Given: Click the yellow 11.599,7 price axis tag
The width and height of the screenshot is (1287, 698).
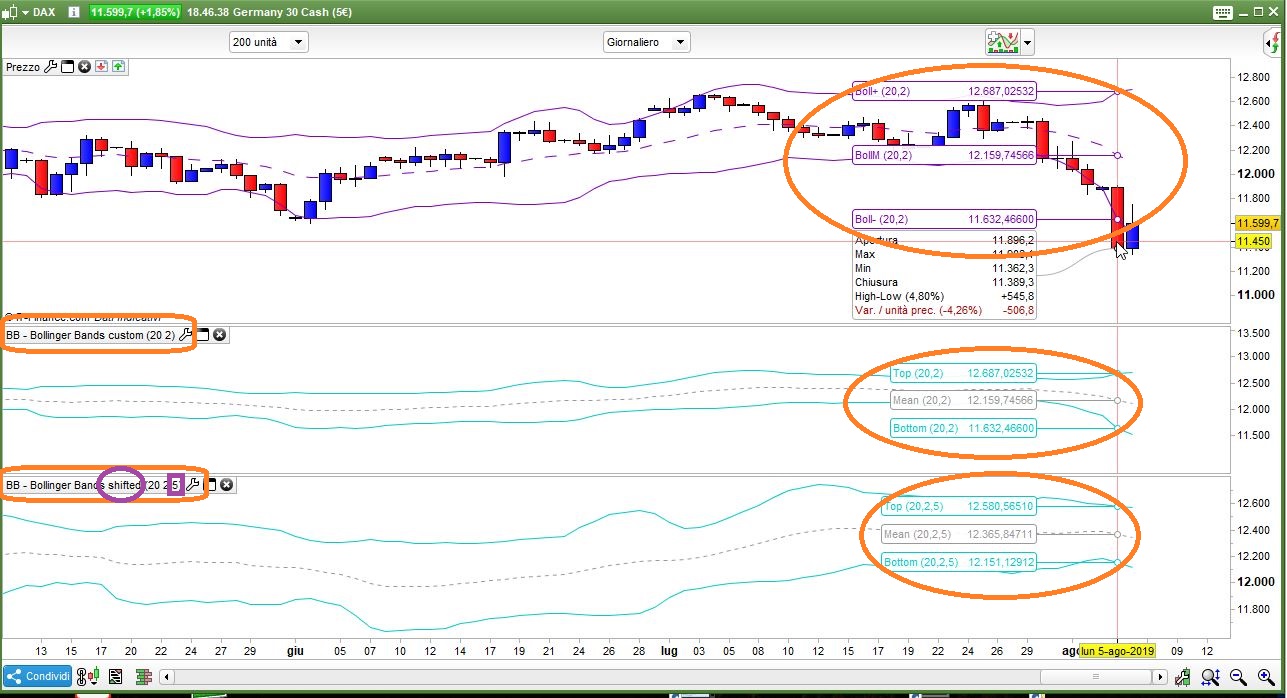Looking at the screenshot, I should point(1260,224).
